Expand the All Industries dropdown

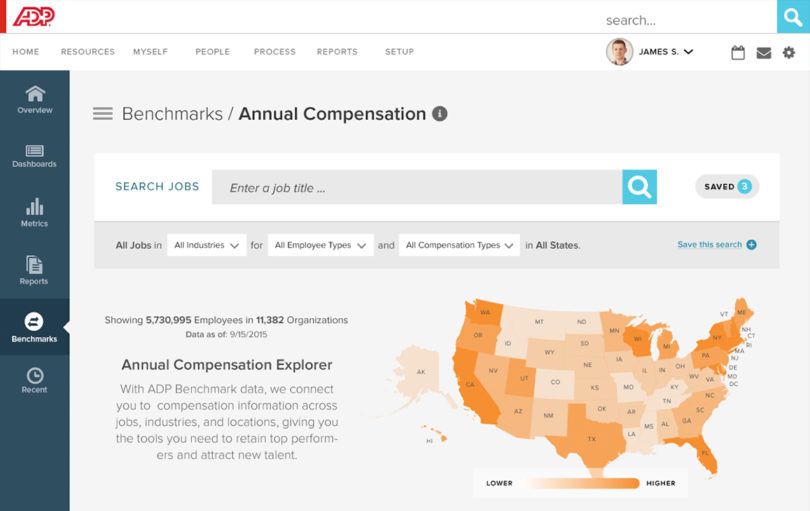tap(206, 245)
